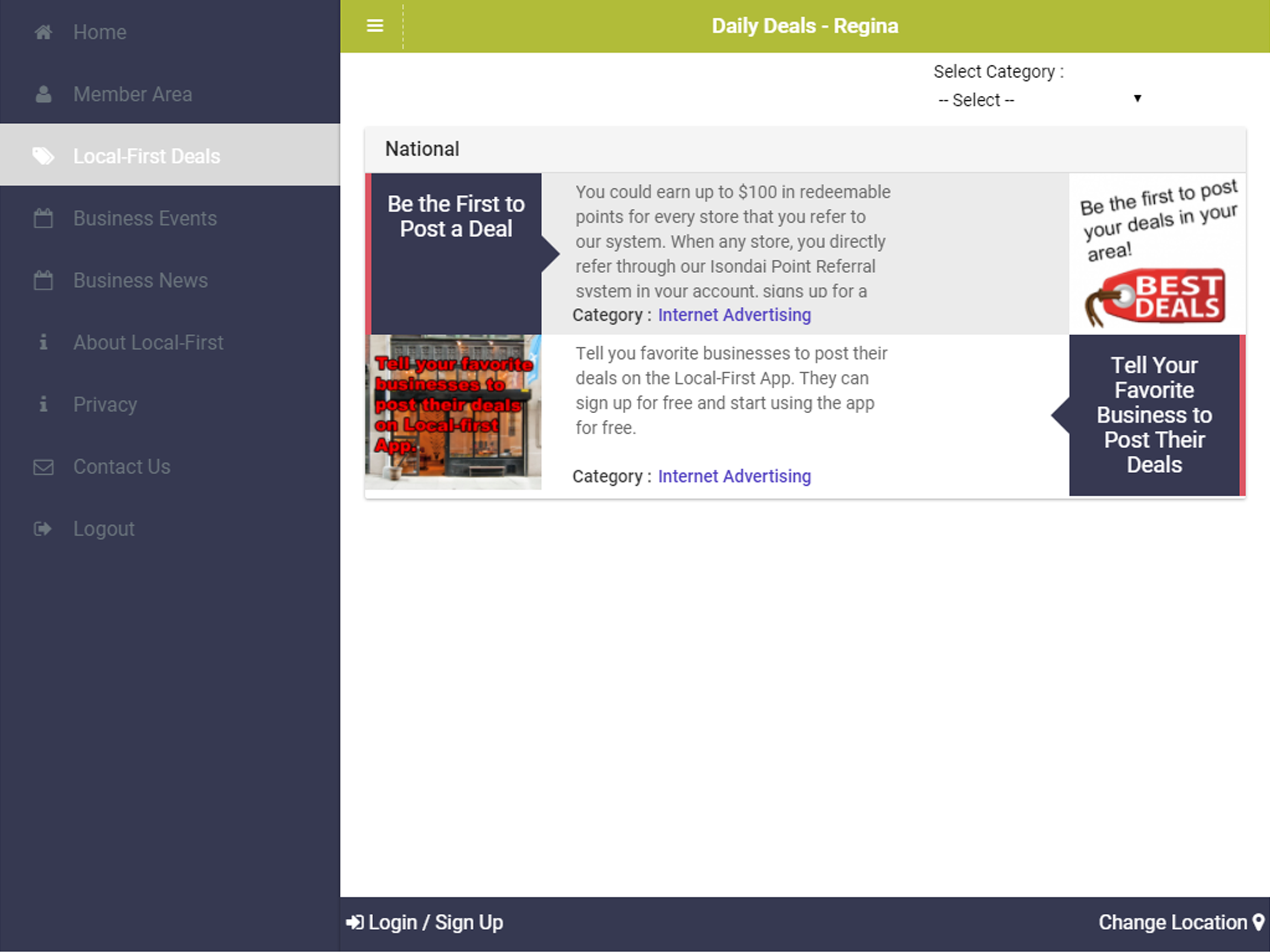Image resolution: width=1270 pixels, height=952 pixels.
Task: Click the About Local-First info icon
Action: tap(43, 342)
